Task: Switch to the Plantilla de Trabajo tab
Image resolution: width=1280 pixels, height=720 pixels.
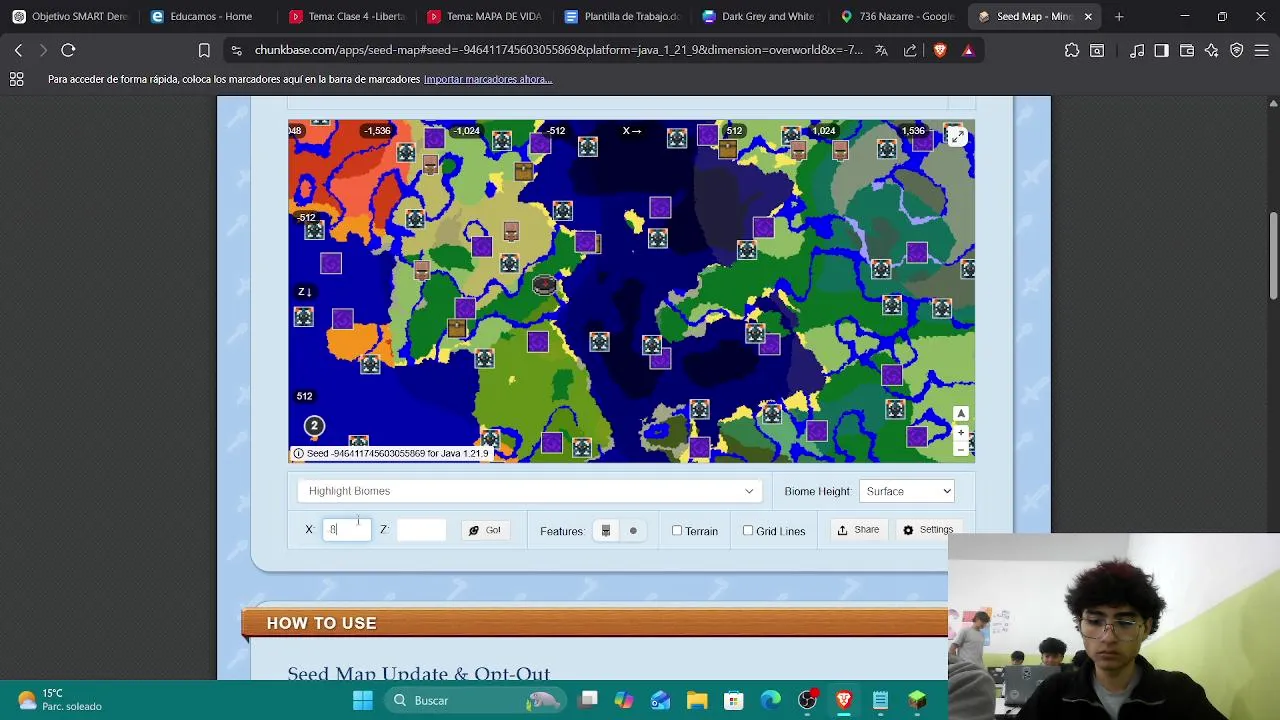Action: [621, 16]
